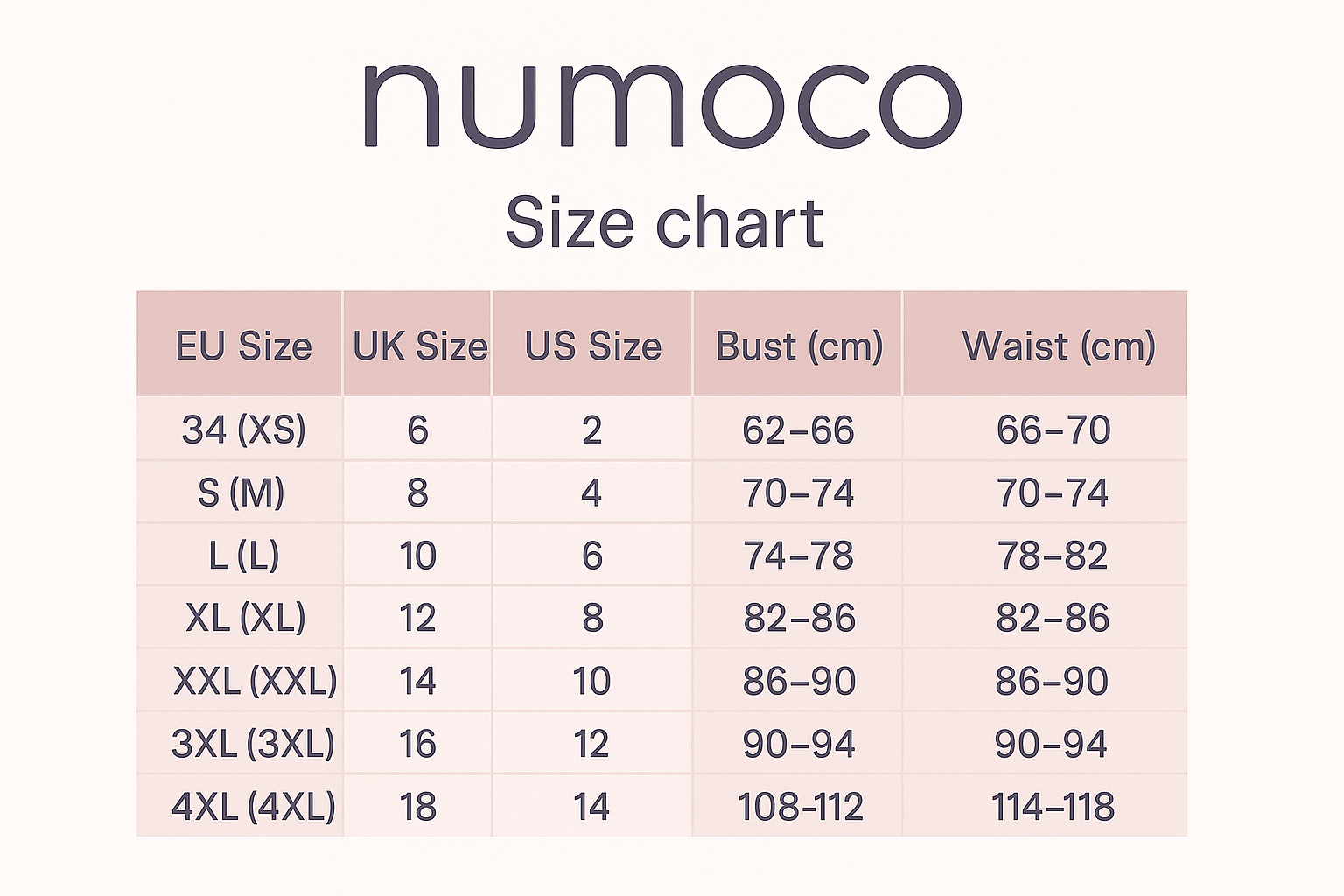
Task: Select the 114–118 waist measurement cell
Action: [1053, 806]
